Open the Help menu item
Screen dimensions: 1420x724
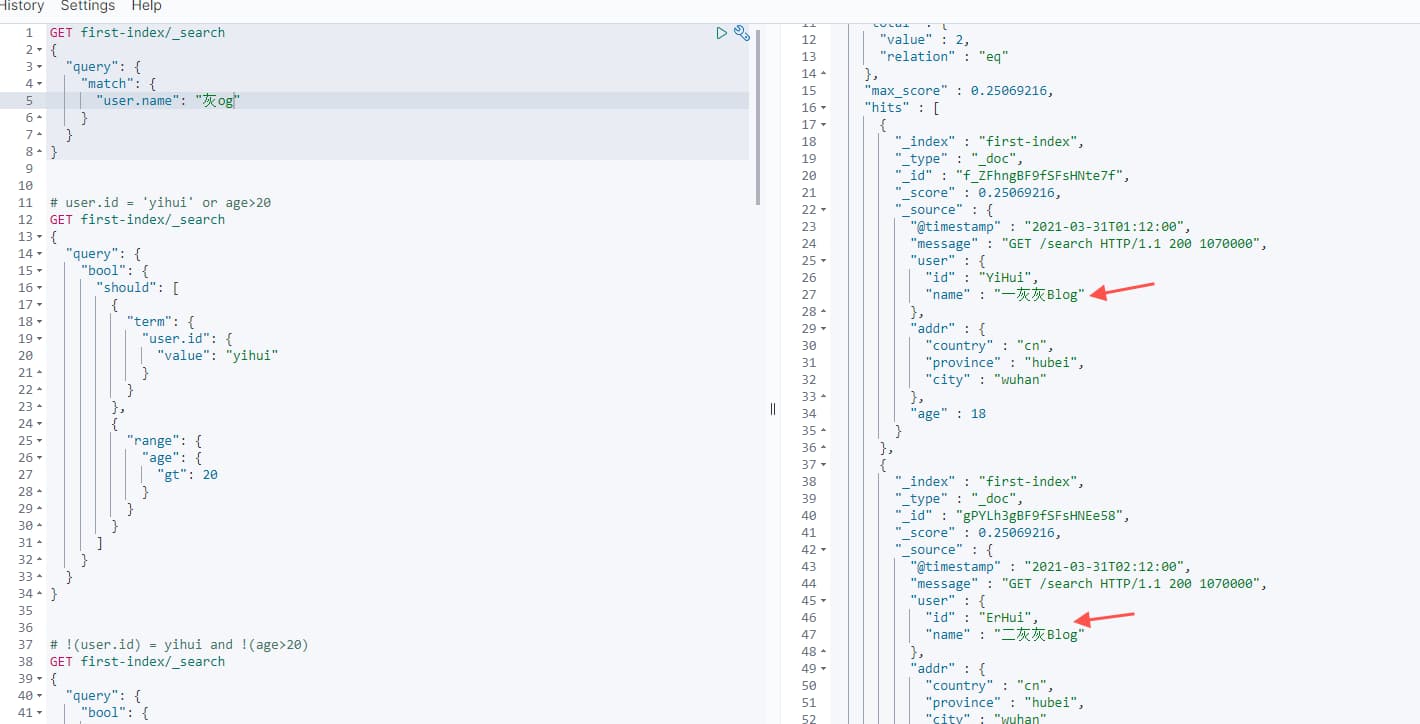pyautogui.click(x=147, y=6)
